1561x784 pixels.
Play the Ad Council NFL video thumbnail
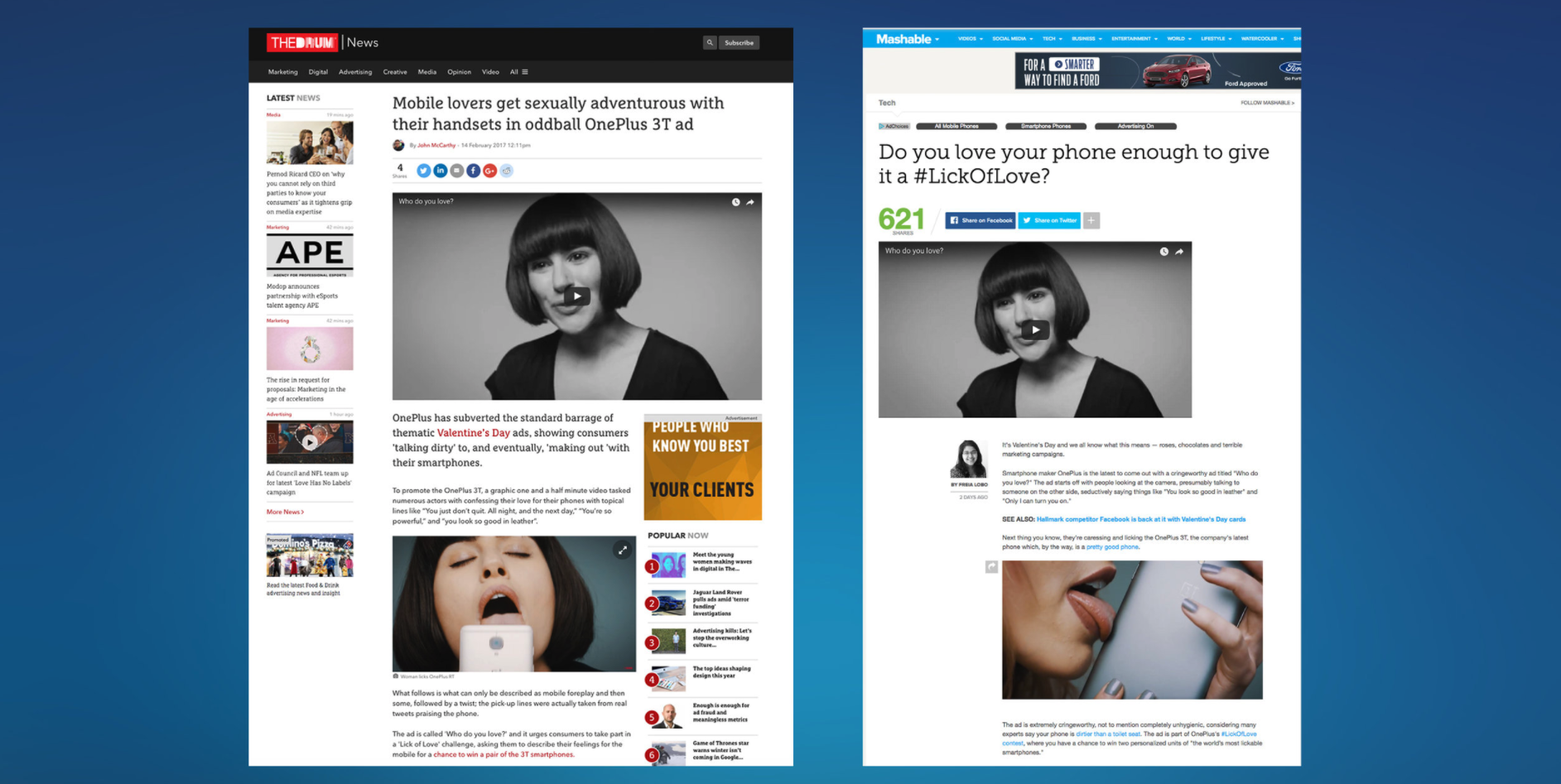(x=309, y=442)
